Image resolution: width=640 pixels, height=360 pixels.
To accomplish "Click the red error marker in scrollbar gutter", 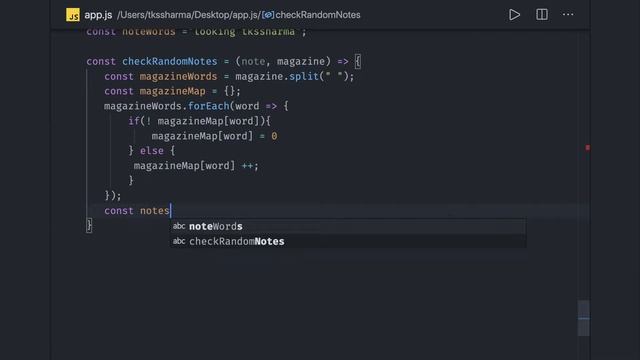I will pyautogui.click(x=587, y=147).
